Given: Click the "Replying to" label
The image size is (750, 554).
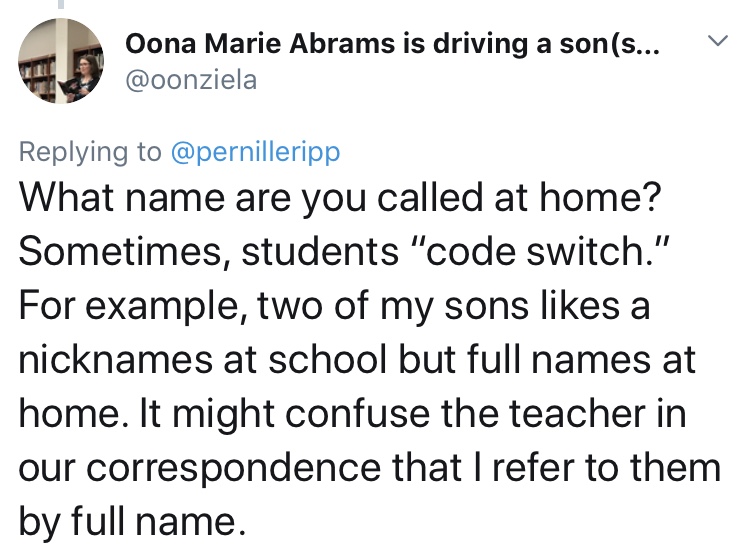Looking at the screenshot, I should coord(91,151).
